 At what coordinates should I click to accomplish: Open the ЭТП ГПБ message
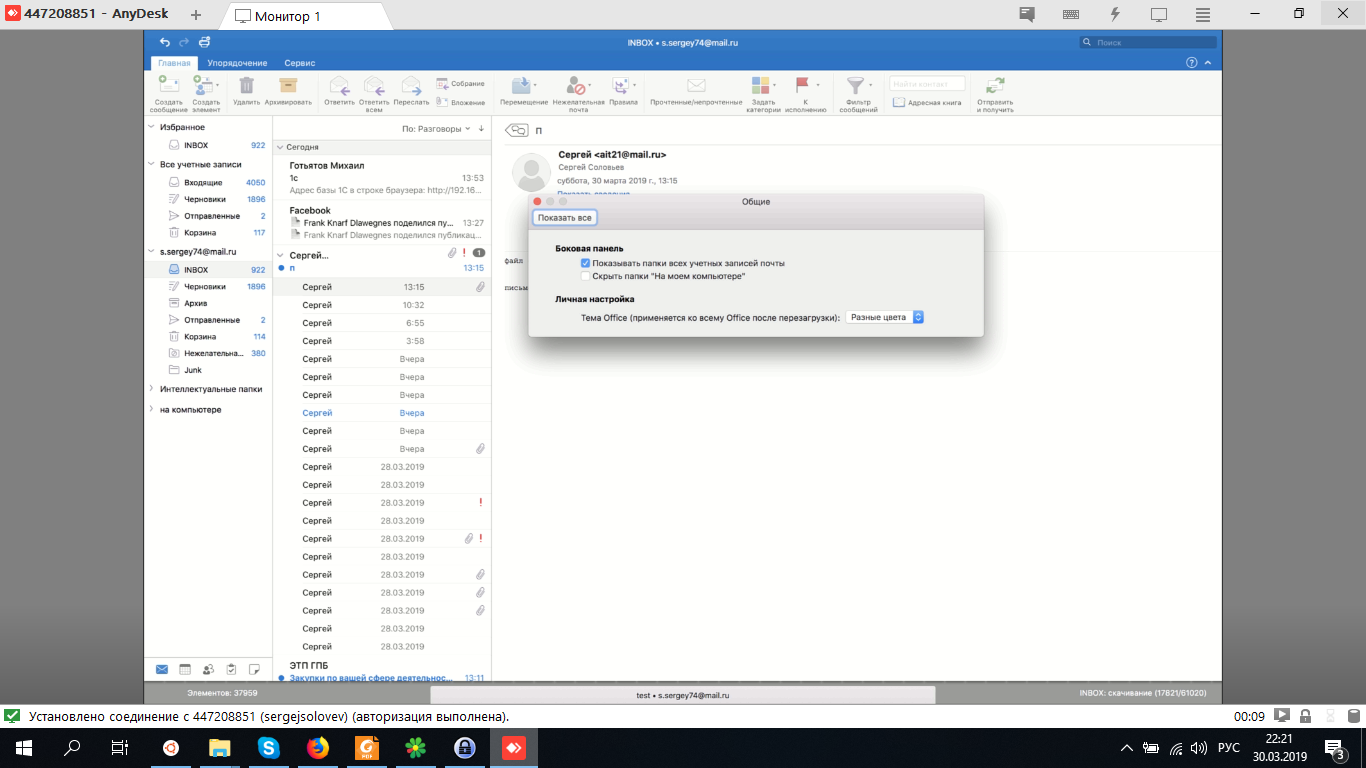click(x=382, y=671)
